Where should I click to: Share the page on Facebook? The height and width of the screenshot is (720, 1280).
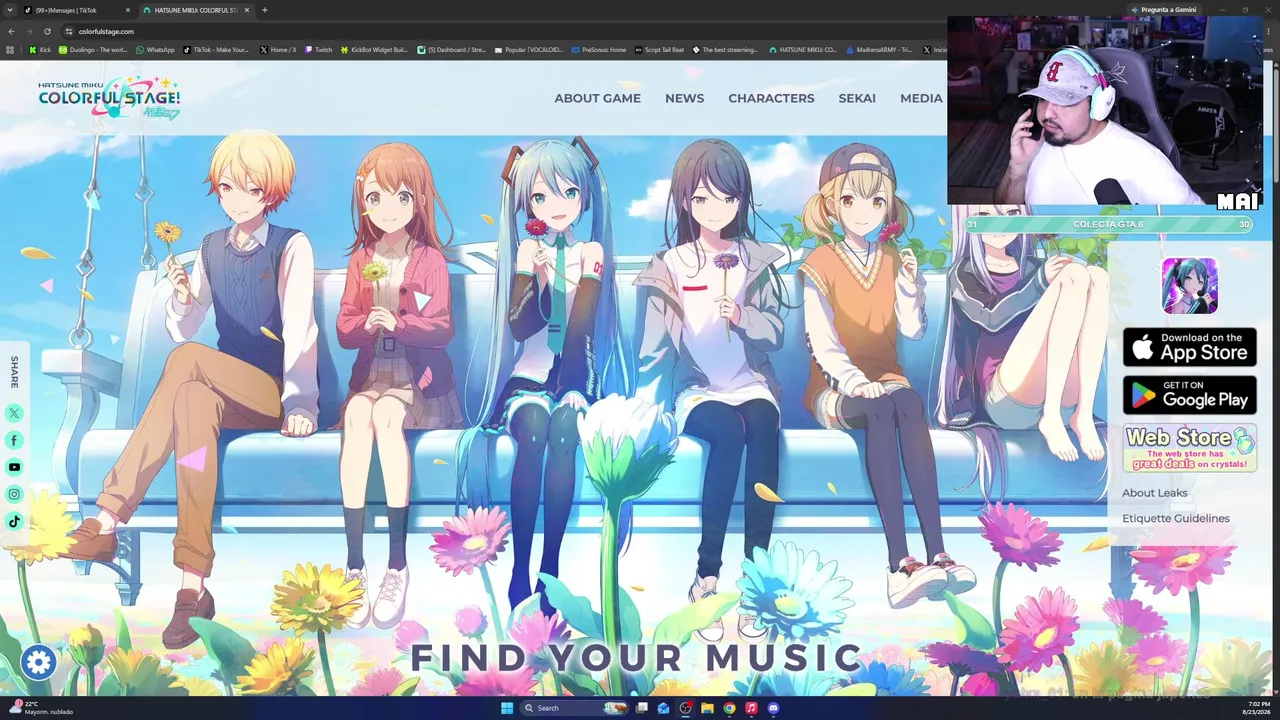pyautogui.click(x=14, y=440)
